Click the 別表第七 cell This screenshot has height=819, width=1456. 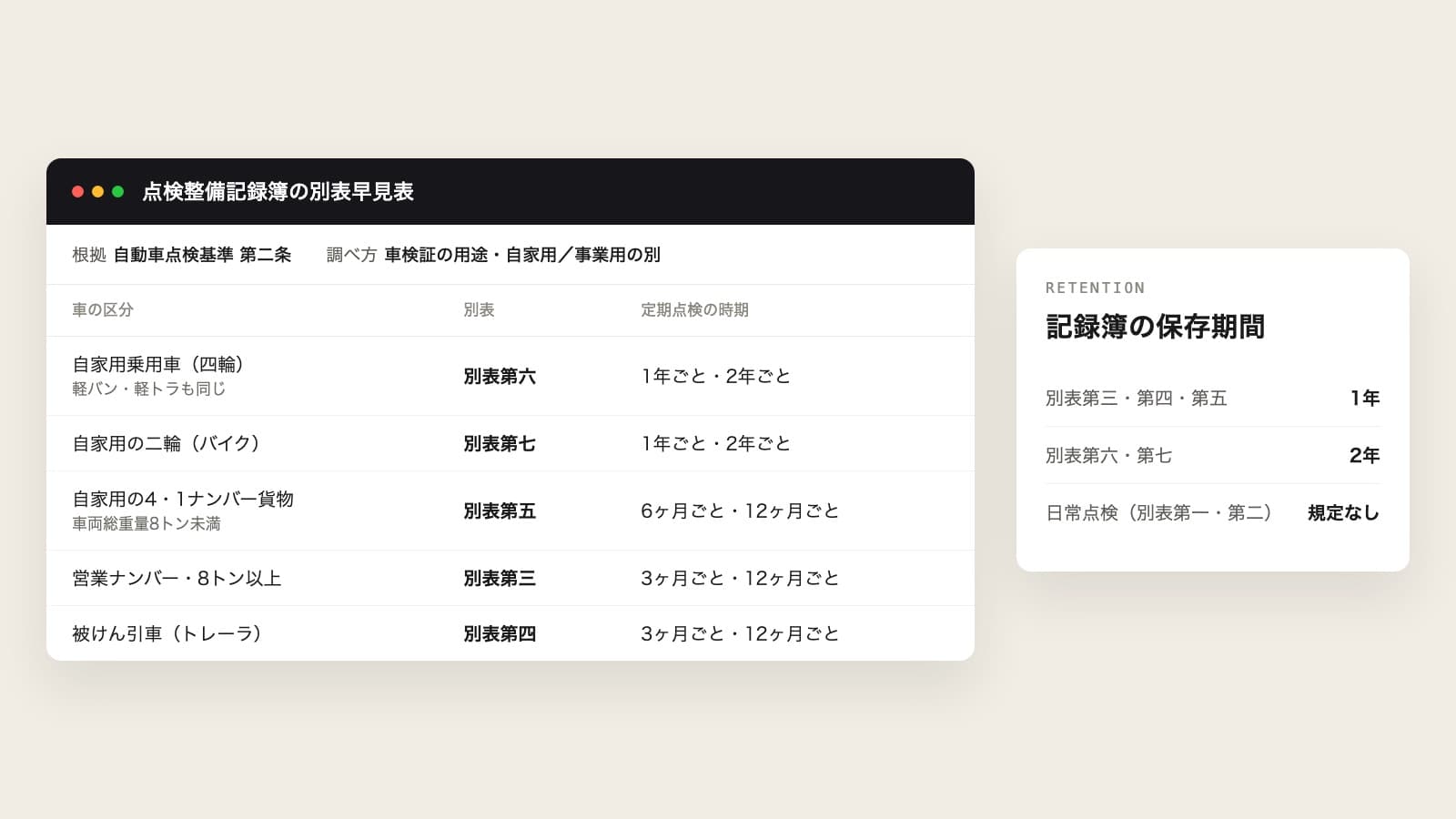click(x=500, y=443)
